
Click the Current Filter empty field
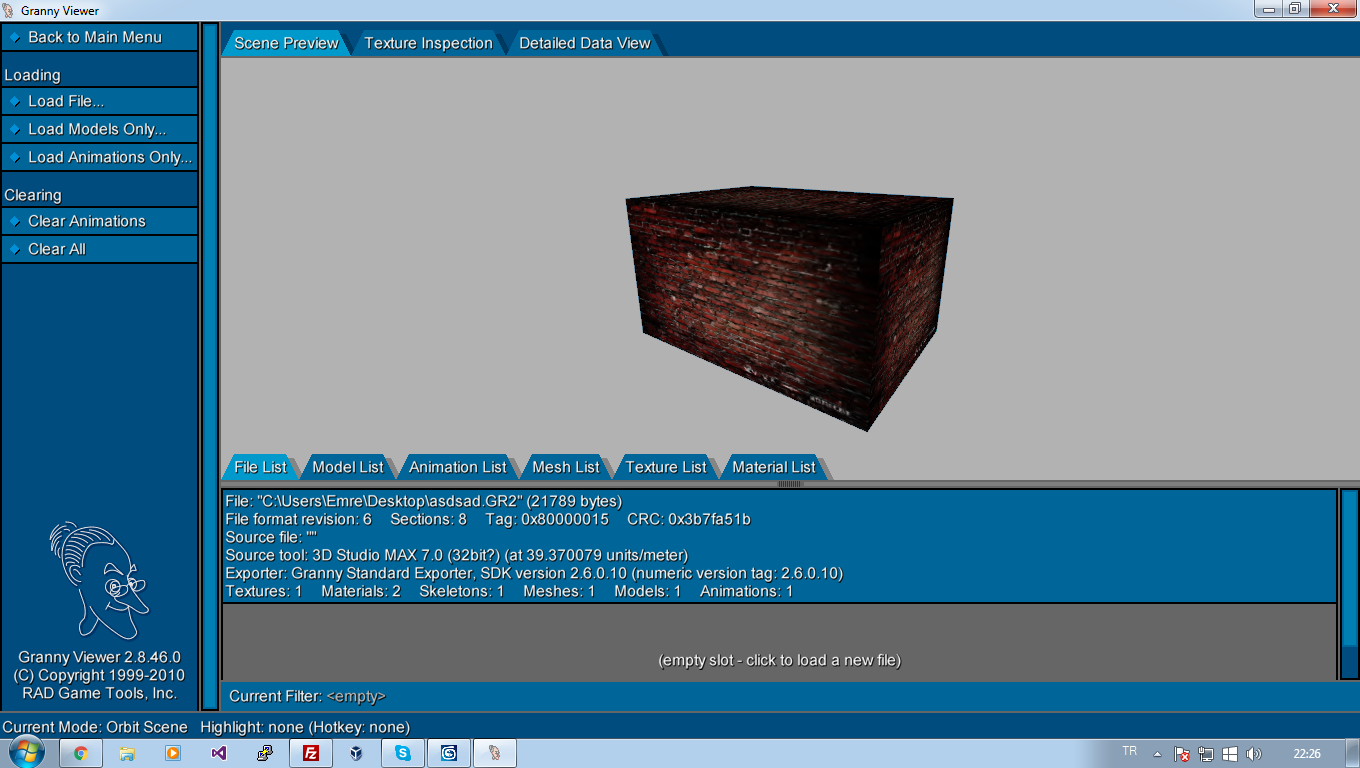pyautogui.click(x=356, y=696)
